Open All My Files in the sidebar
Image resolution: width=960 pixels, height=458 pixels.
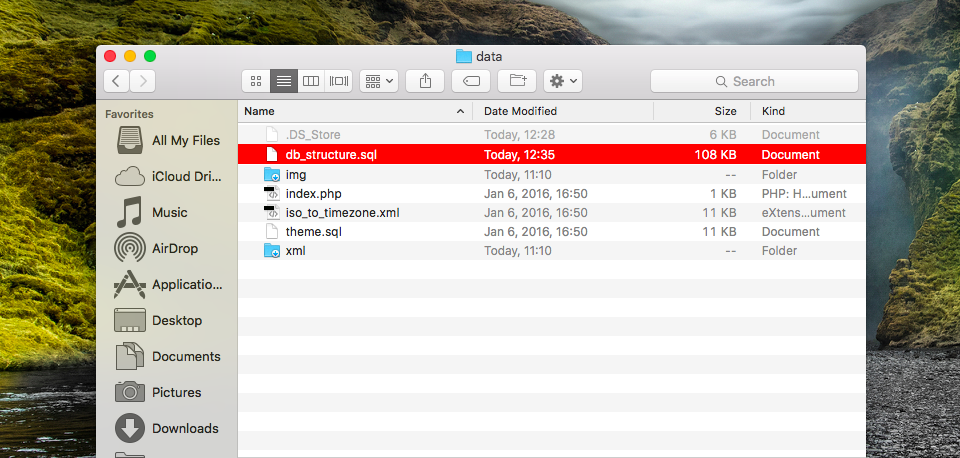click(x=168, y=140)
